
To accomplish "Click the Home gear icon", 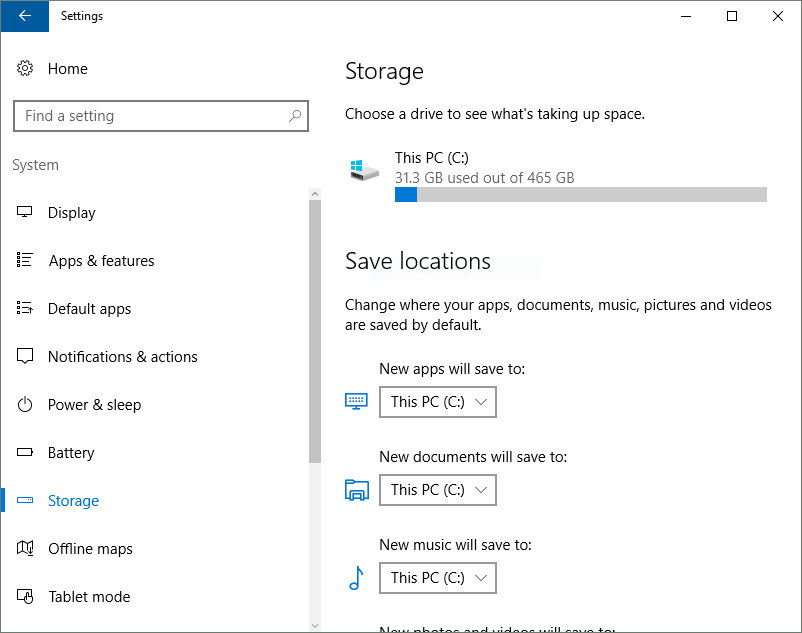I will coord(25,68).
